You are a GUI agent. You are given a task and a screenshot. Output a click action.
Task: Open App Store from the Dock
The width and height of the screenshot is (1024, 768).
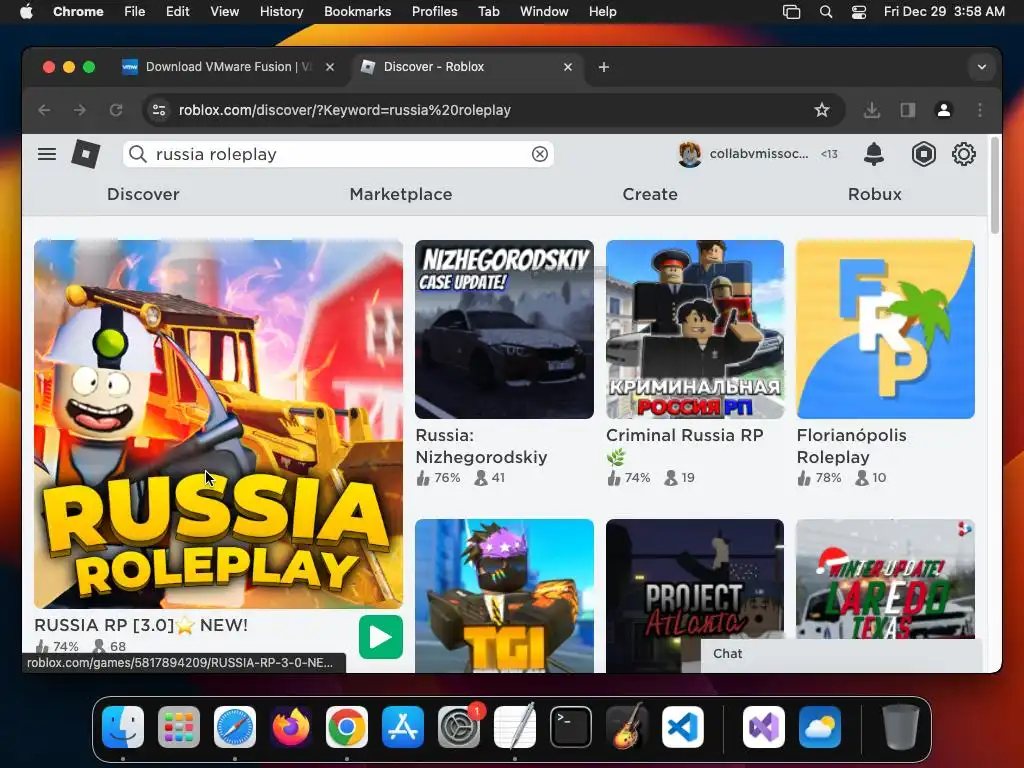point(403,727)
